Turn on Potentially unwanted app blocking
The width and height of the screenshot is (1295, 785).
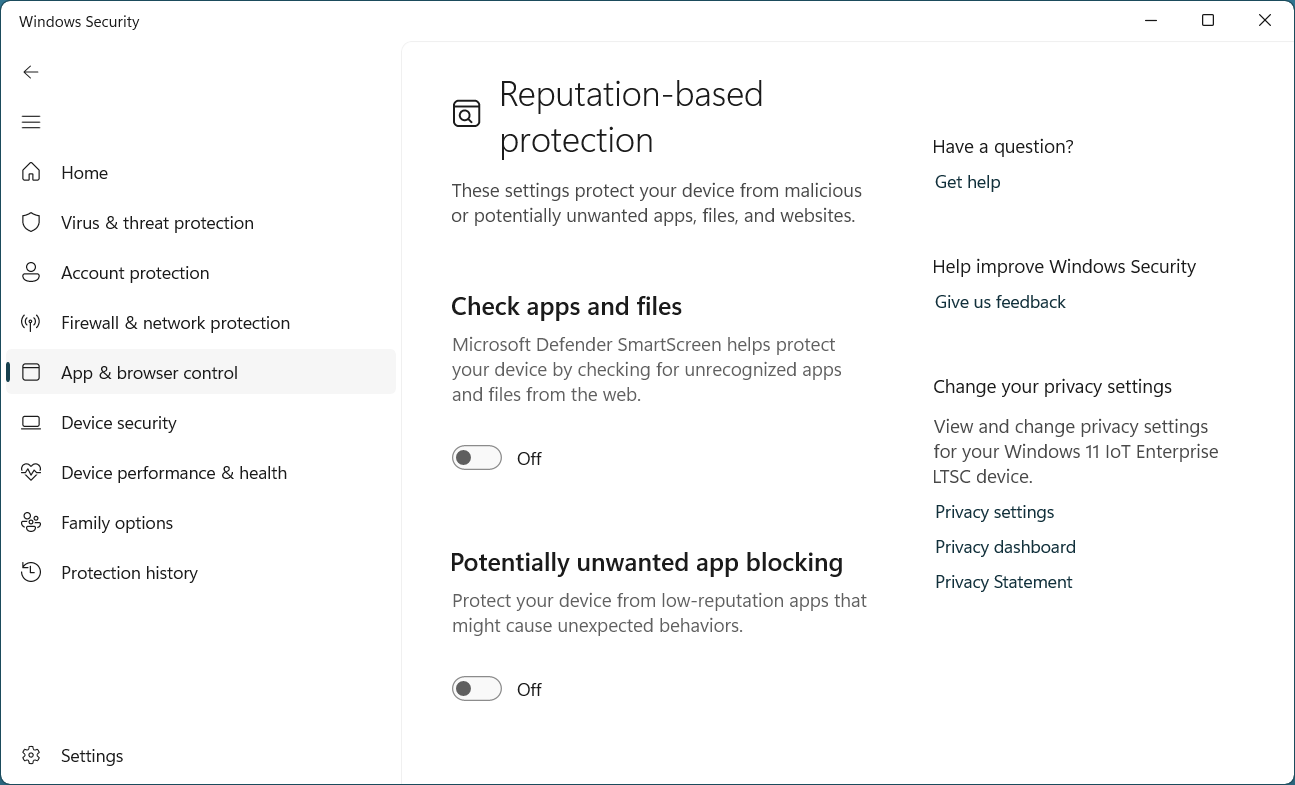pos(477,689)
